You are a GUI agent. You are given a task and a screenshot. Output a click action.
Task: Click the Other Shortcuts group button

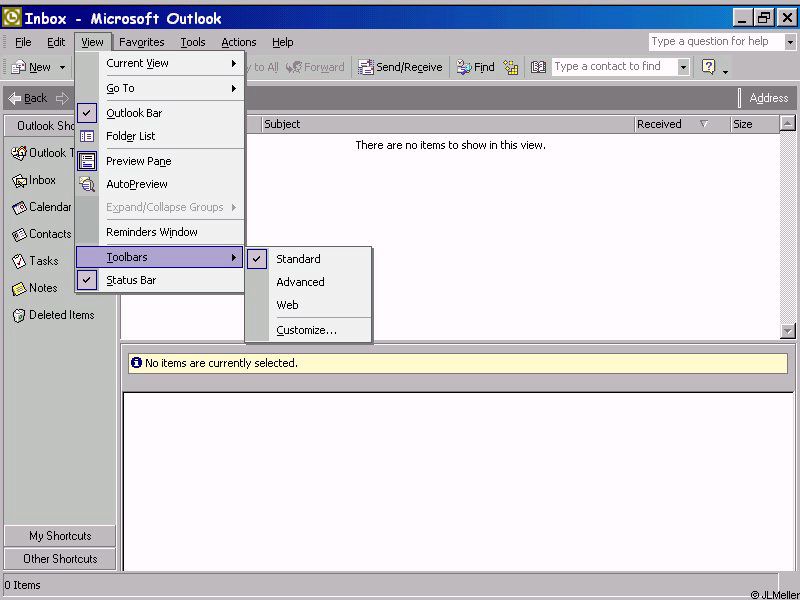pos(60,559)
